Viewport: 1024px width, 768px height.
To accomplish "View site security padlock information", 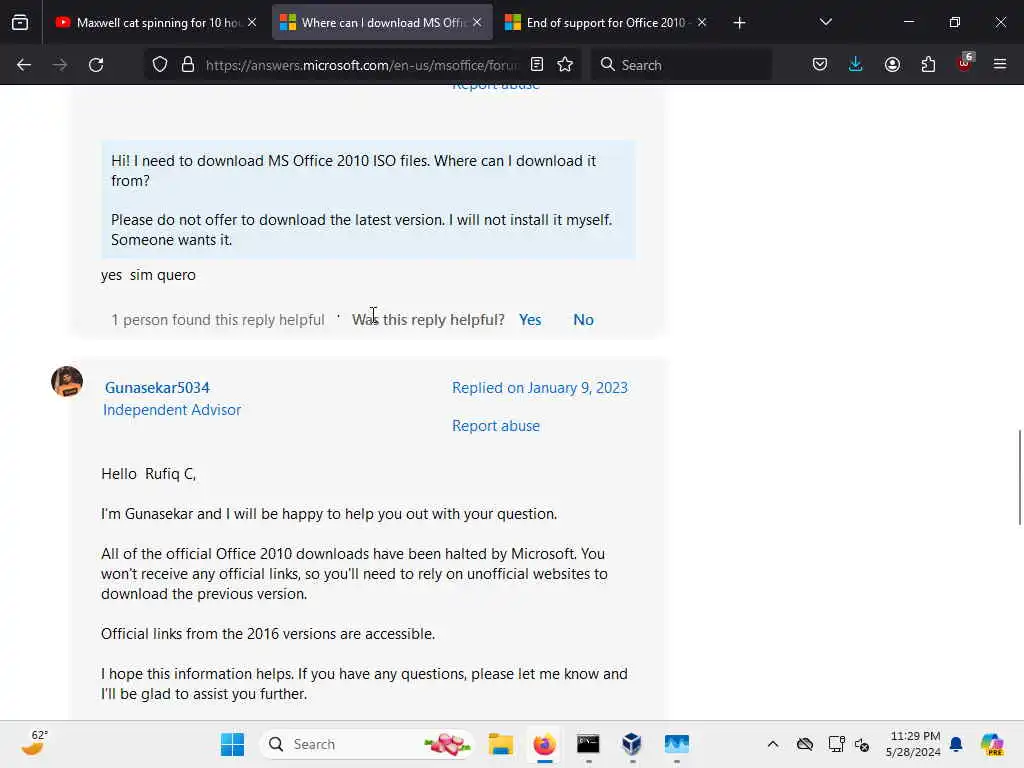I will click(x=188, y=65).
